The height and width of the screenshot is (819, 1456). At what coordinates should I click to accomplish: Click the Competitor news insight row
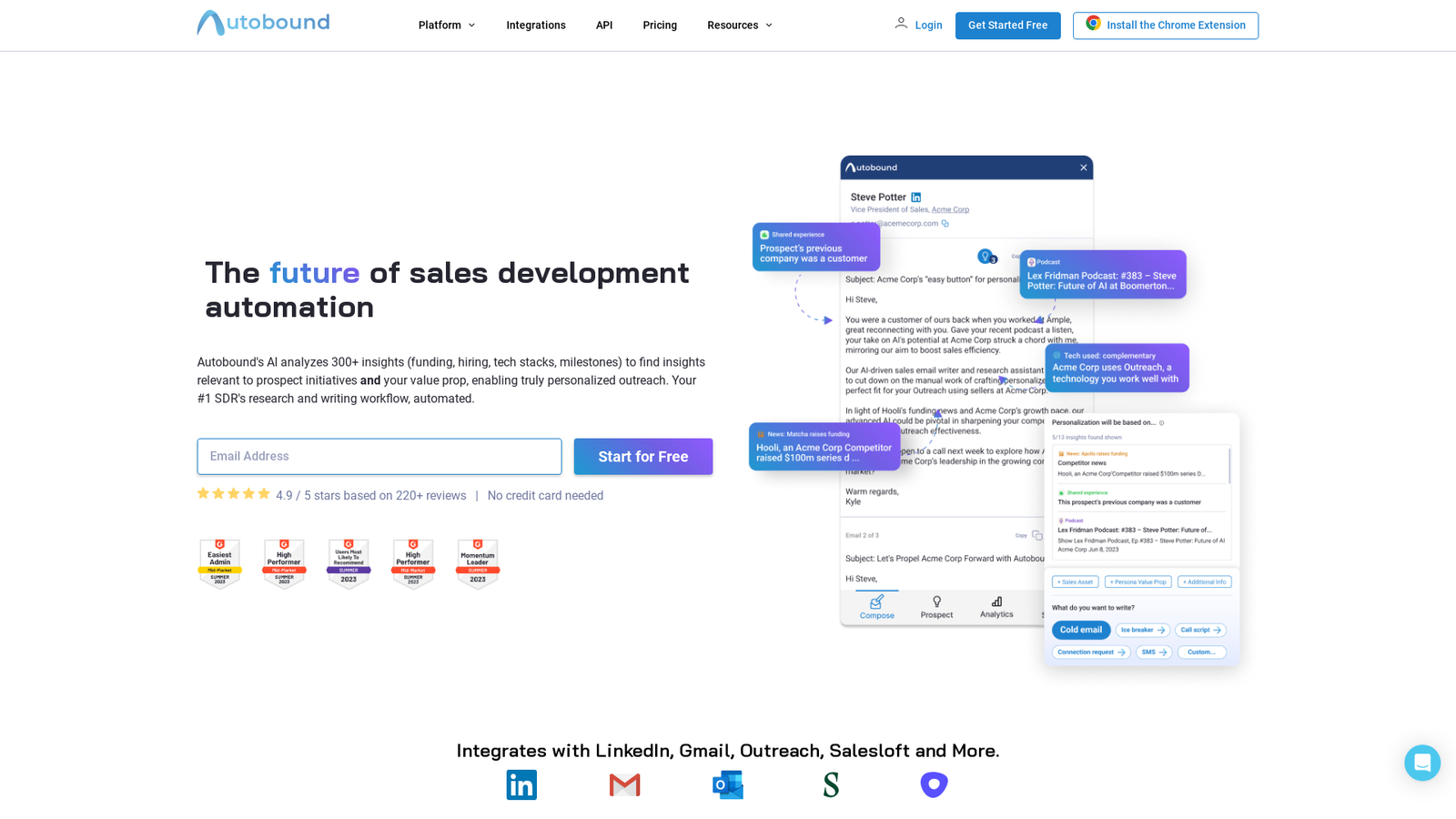click(x=1139, y=464)
